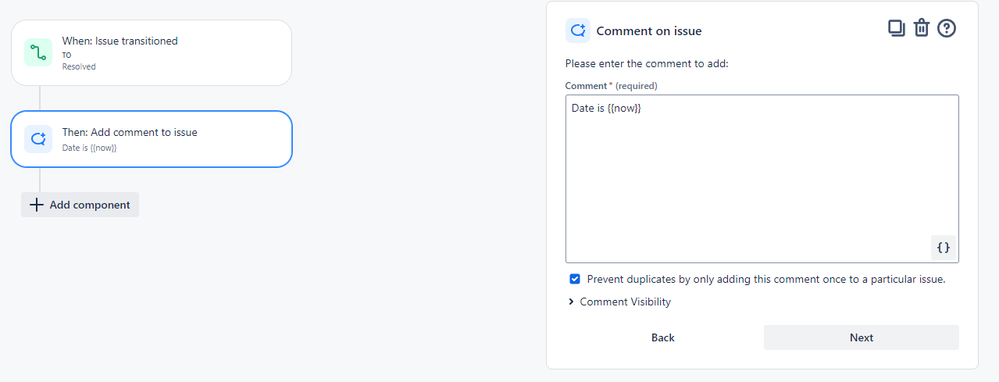Click the plus icon beside Add component
Screen dimensions: 999x382
pos(37,205)
